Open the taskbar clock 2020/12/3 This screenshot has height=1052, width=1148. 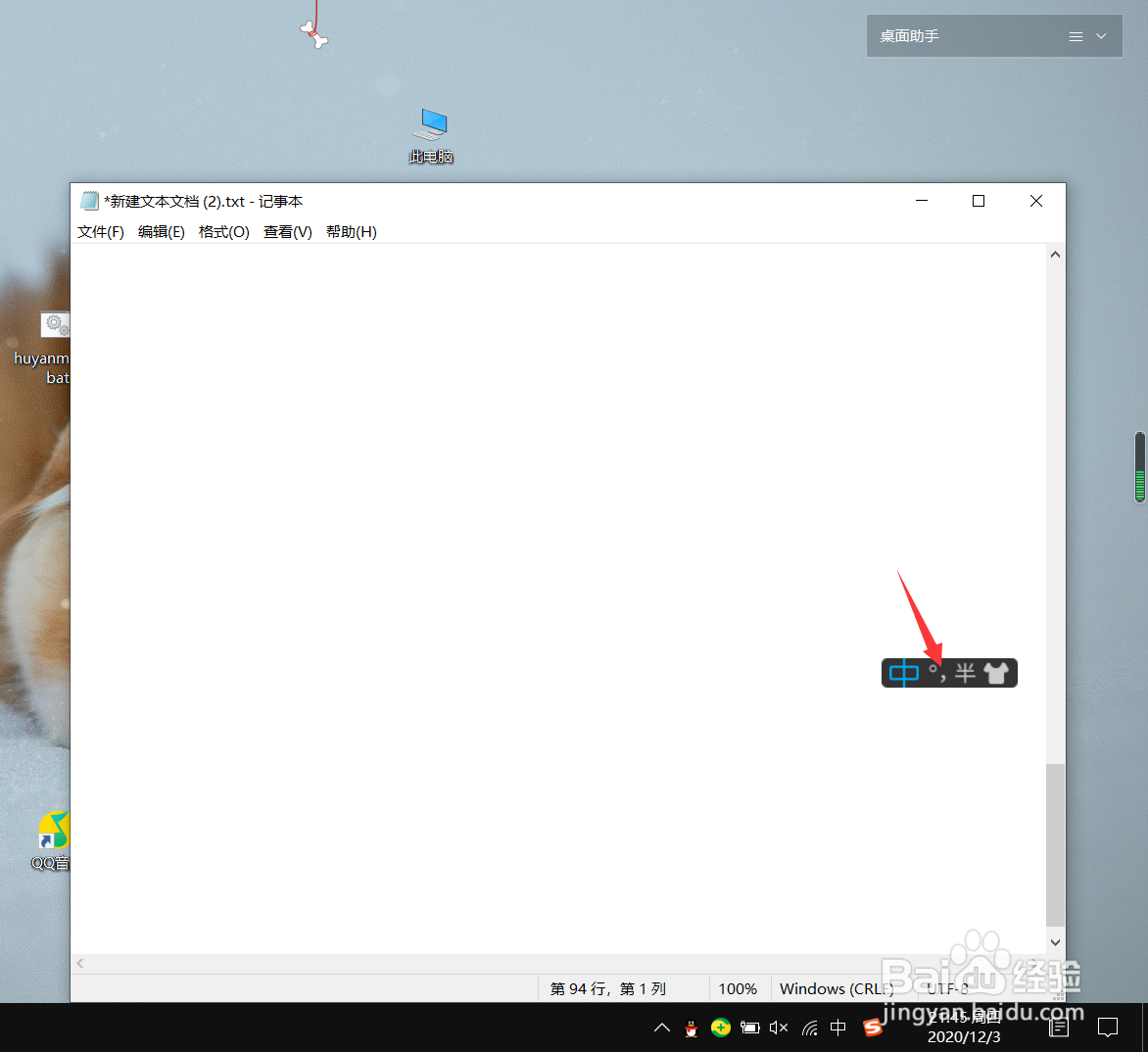tap(964, 1028)
